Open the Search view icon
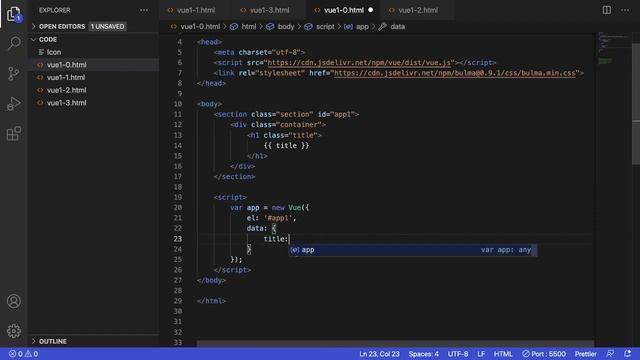Screen dimensions: 640x360 (13, 43)
